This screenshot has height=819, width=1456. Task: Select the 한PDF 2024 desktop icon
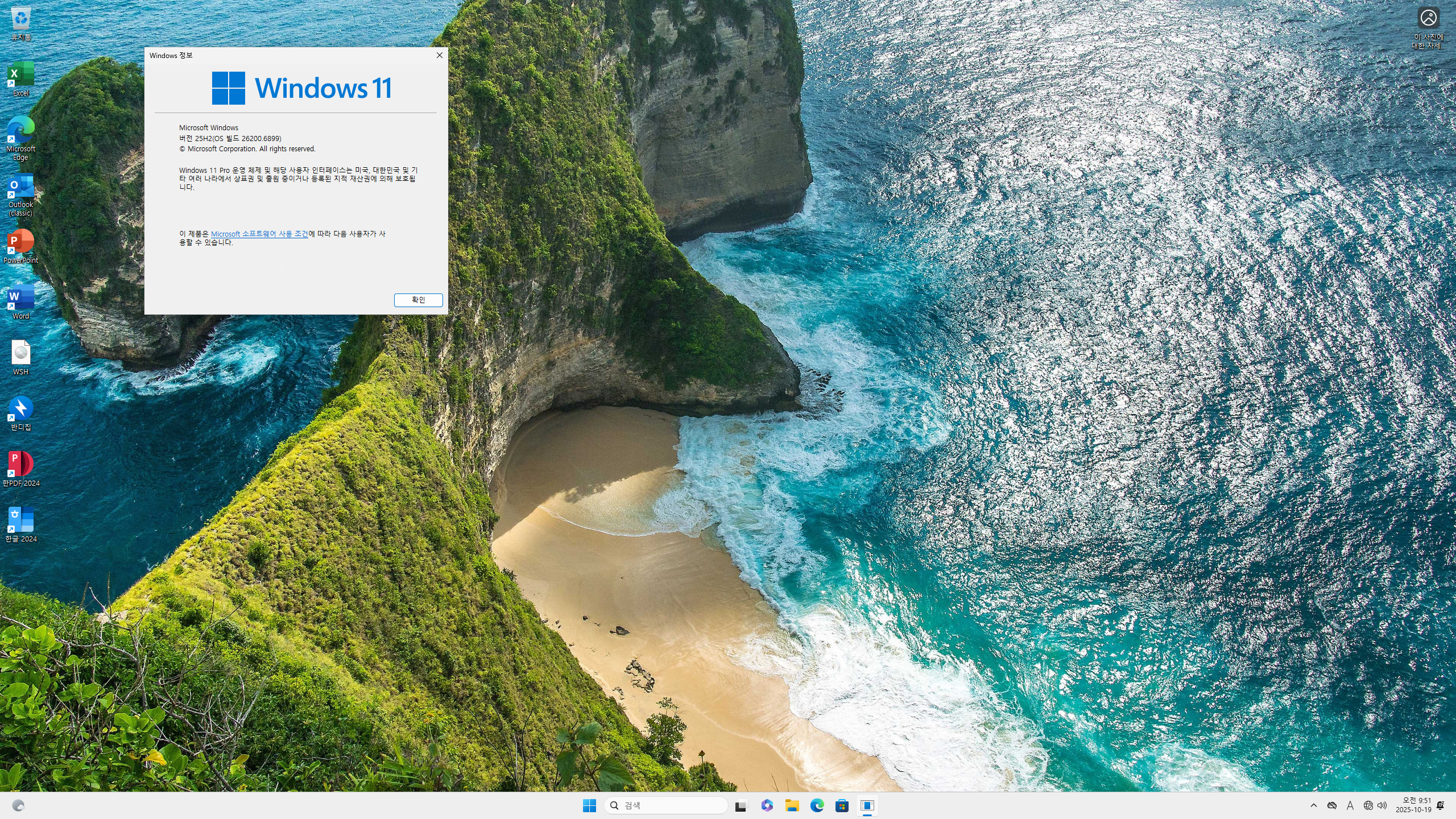(x=20, y=466)
